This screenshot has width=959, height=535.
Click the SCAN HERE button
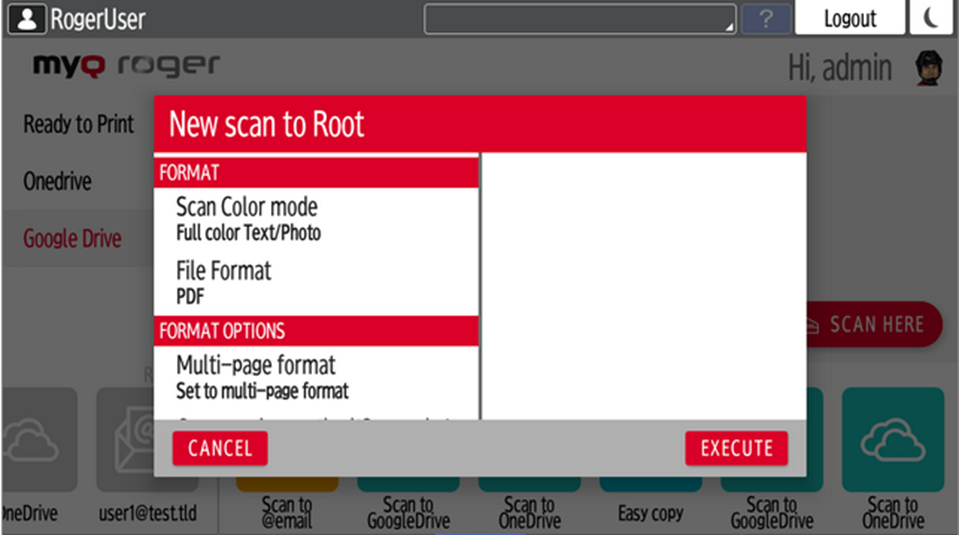(x=875, y=324)
